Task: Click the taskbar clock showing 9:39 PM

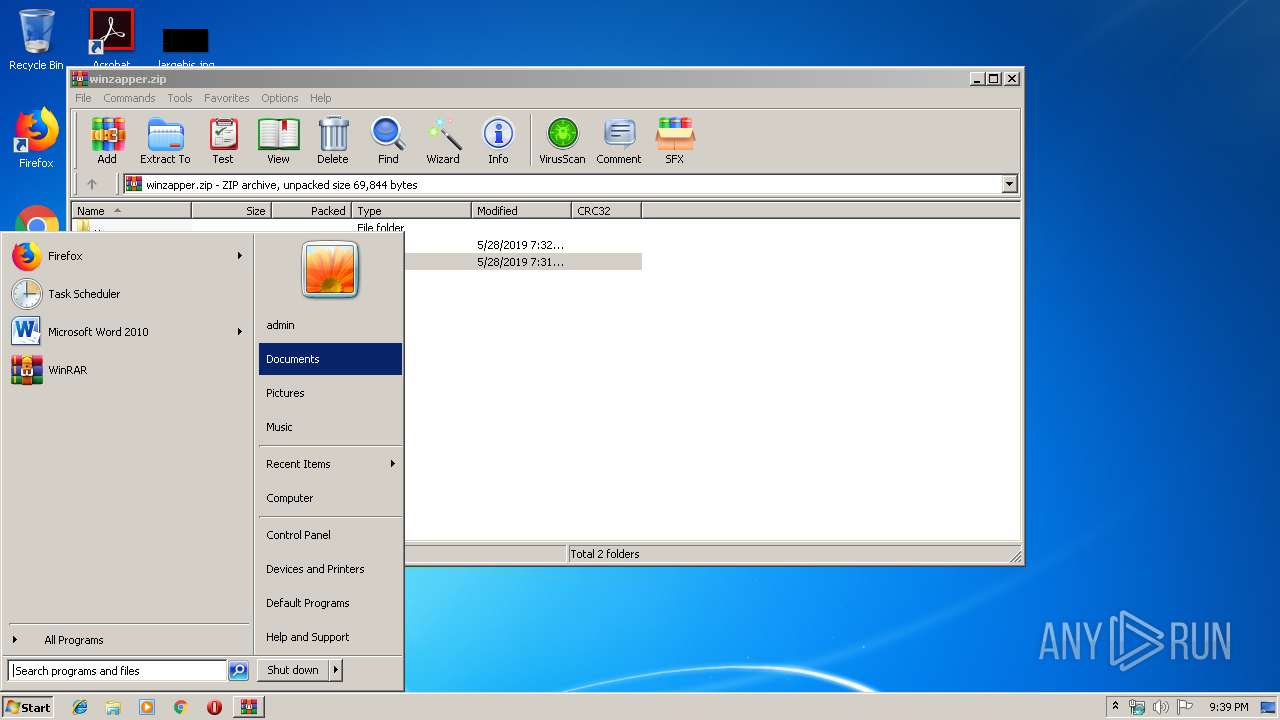Action: 1229,707
